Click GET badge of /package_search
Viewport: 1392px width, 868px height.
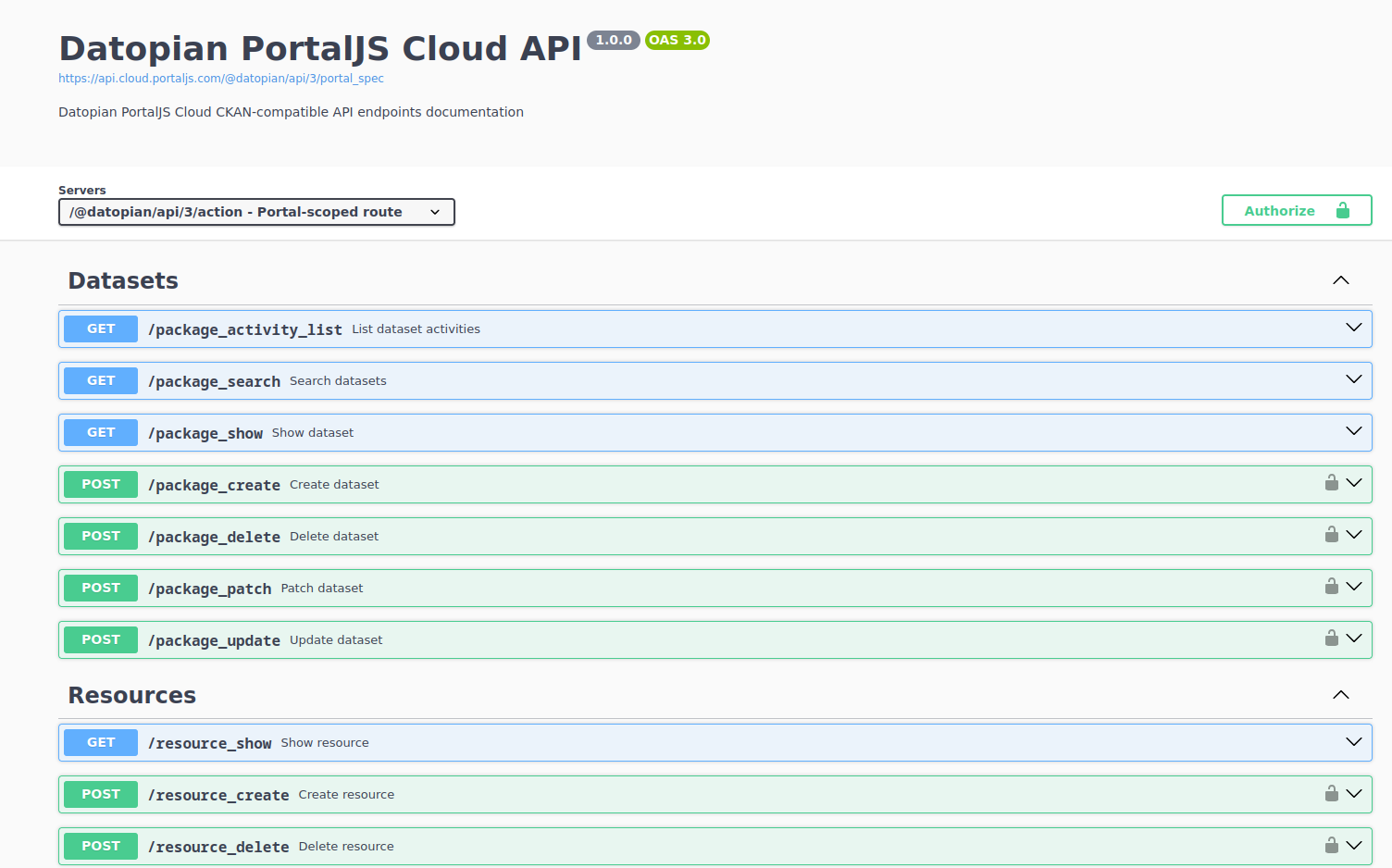[x=101, y=380]
